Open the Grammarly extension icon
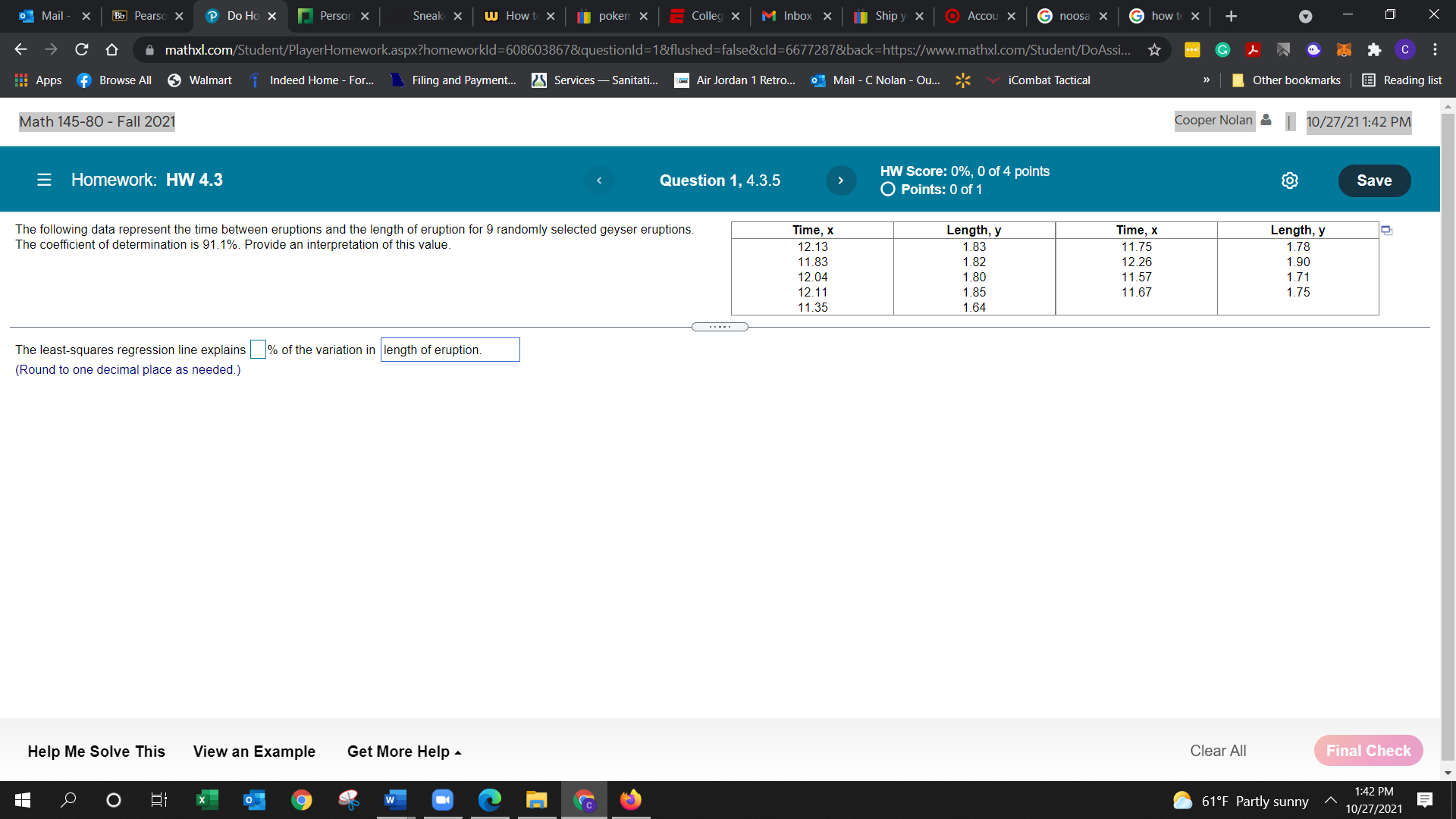Image resolution: width=1456 pixels, height=819 pixels. click(1222, 50)
